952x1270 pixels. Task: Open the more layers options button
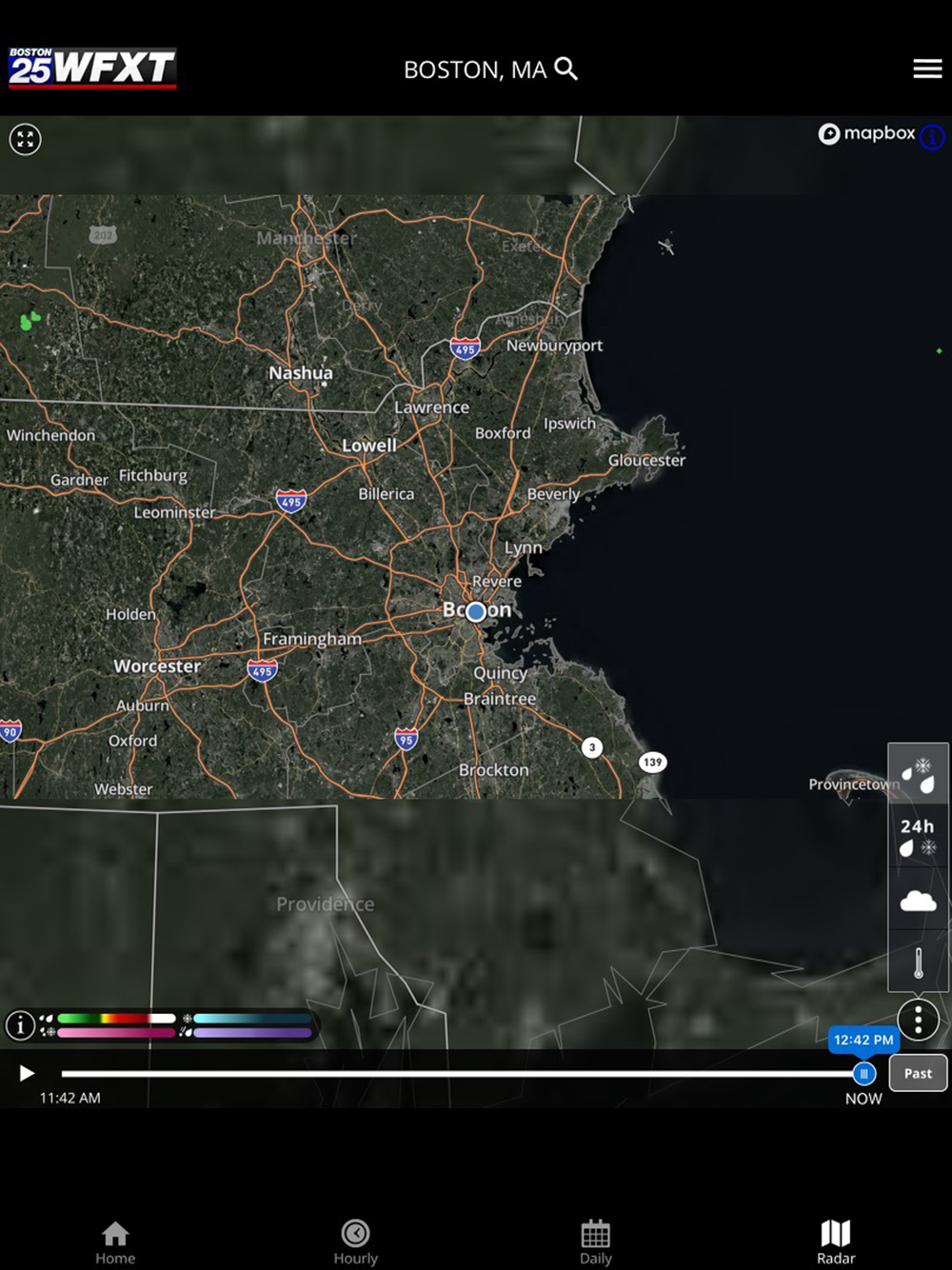pos(919,1020)
